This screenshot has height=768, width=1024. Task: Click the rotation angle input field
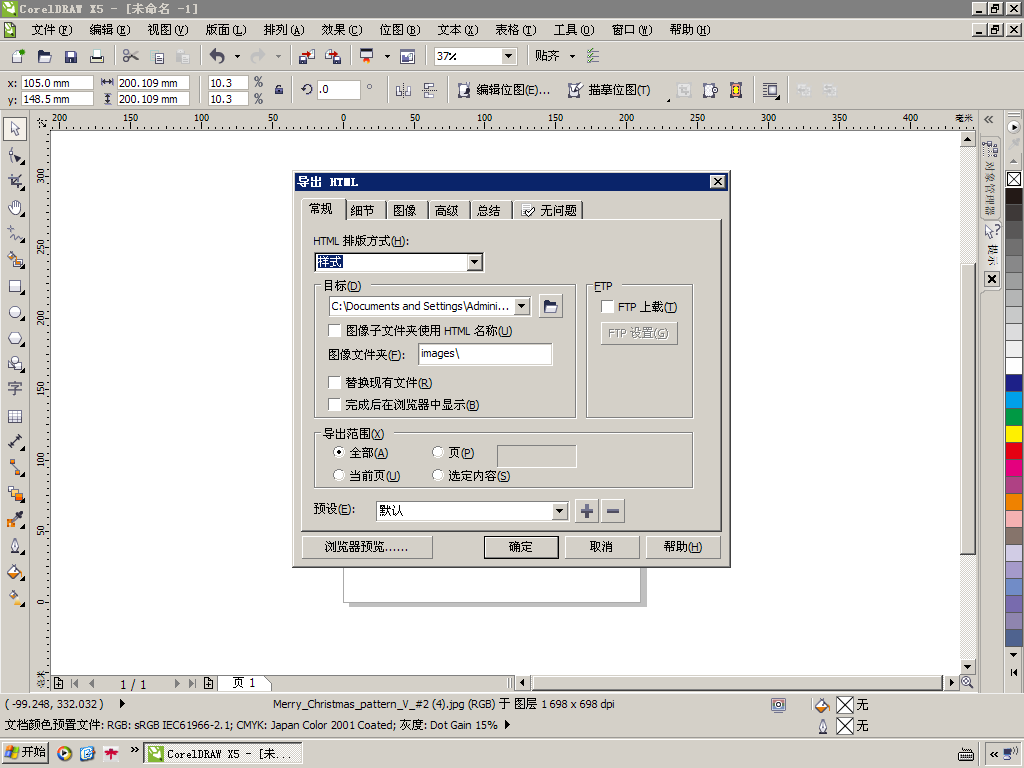tap(339, 89)
